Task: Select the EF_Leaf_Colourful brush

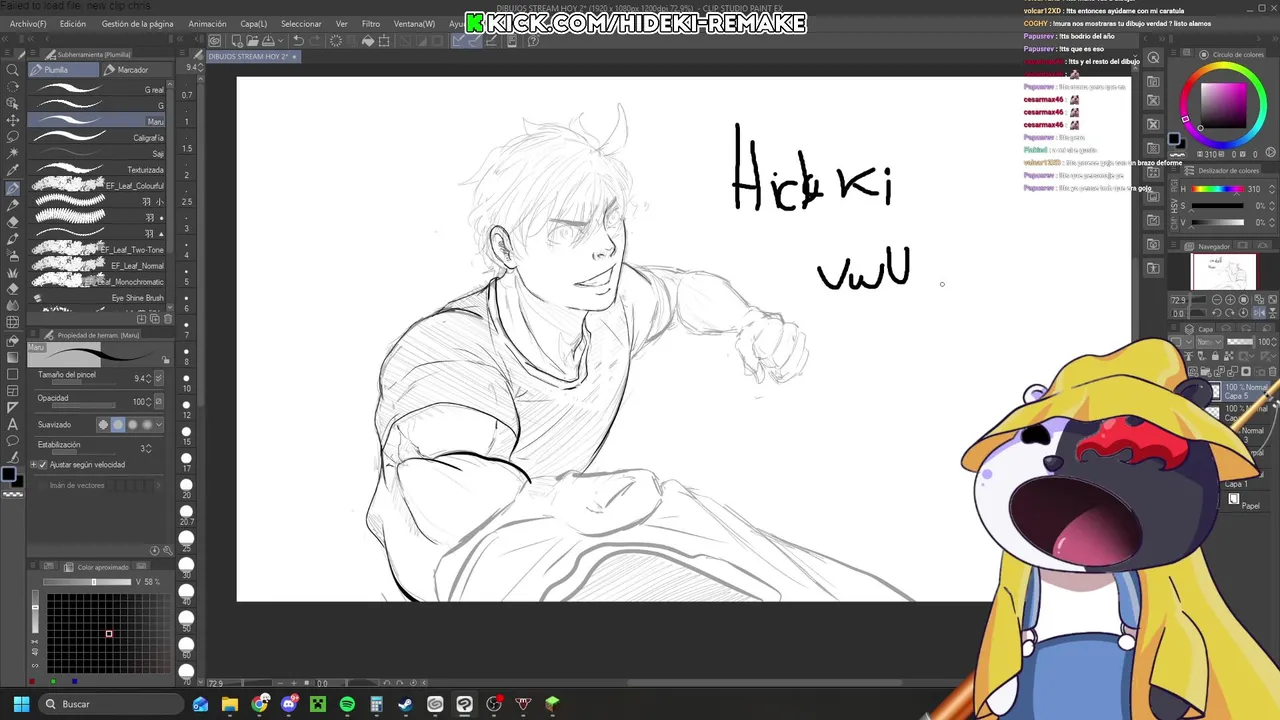Action: pyautogui.click(x=98, y=185)
